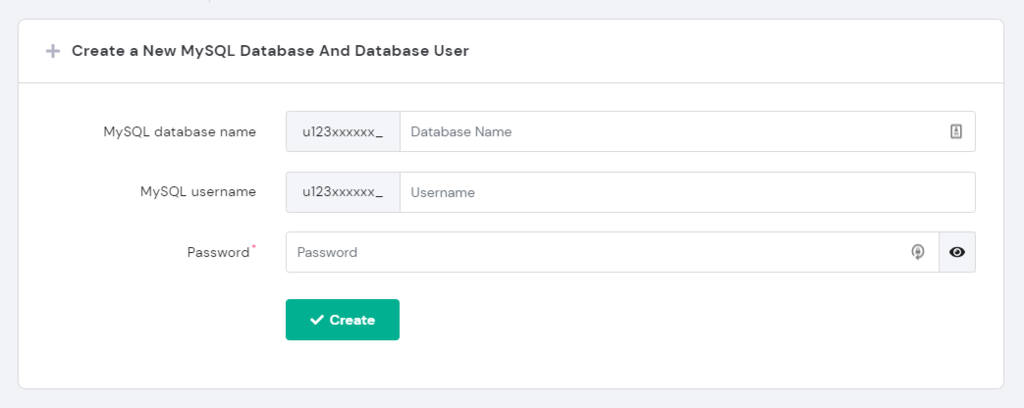Click the red required asterisk next to Password
The image size is (1024, 408).
click(253, 246)
